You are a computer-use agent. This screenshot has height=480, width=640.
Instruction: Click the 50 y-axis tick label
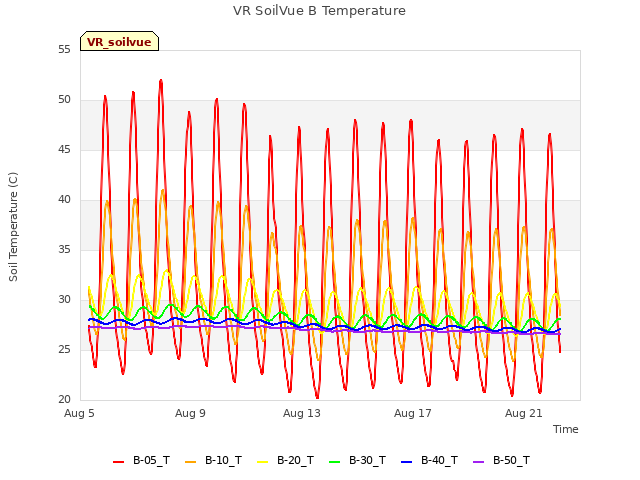[64, 100]
